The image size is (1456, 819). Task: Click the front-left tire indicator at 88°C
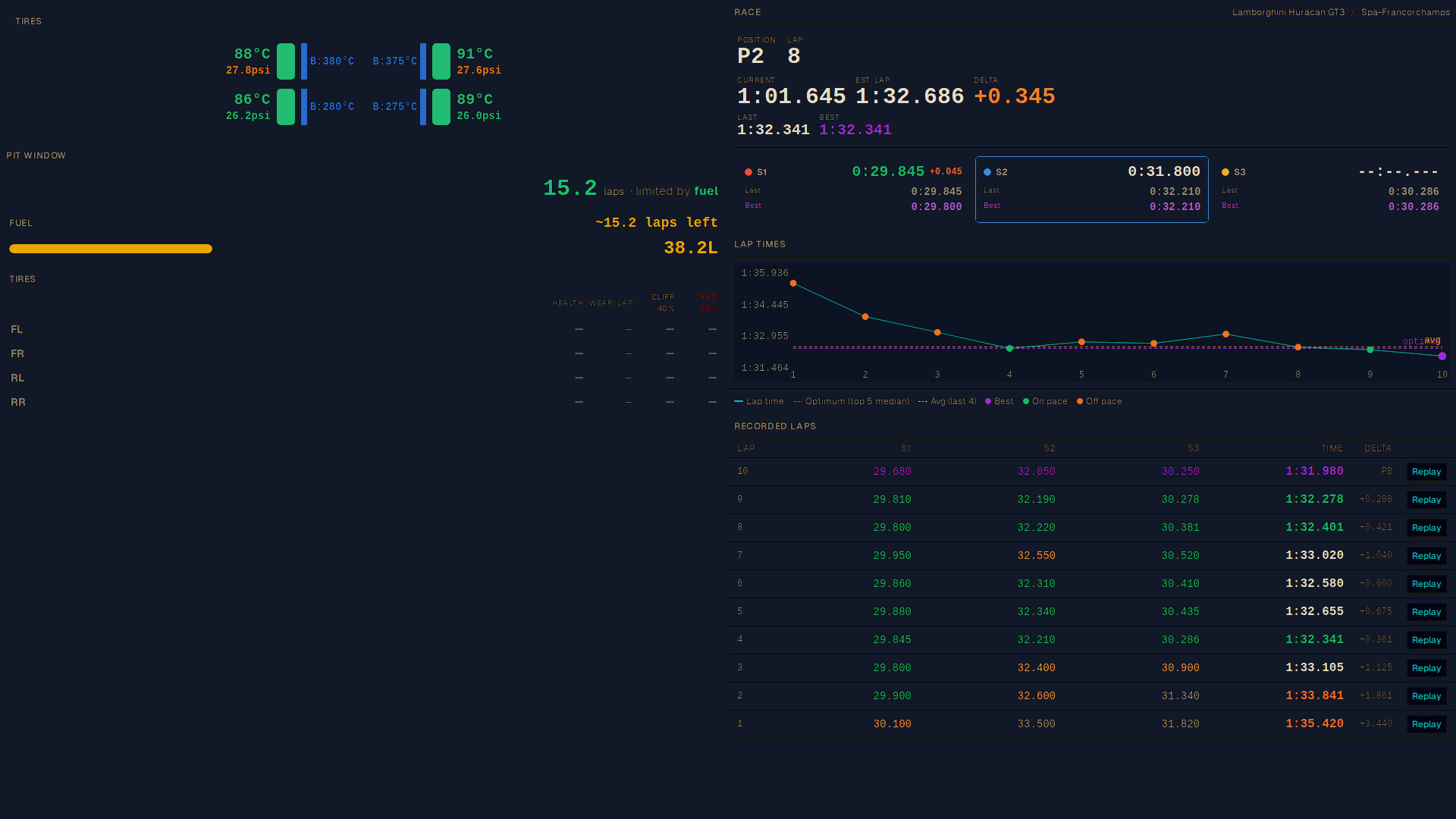[x=286, y=61]
